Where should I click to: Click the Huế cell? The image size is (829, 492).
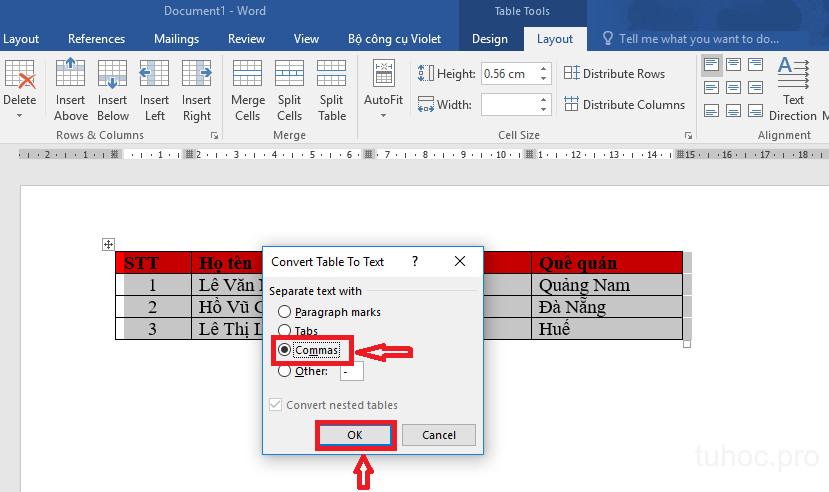(x=607, y=329)
